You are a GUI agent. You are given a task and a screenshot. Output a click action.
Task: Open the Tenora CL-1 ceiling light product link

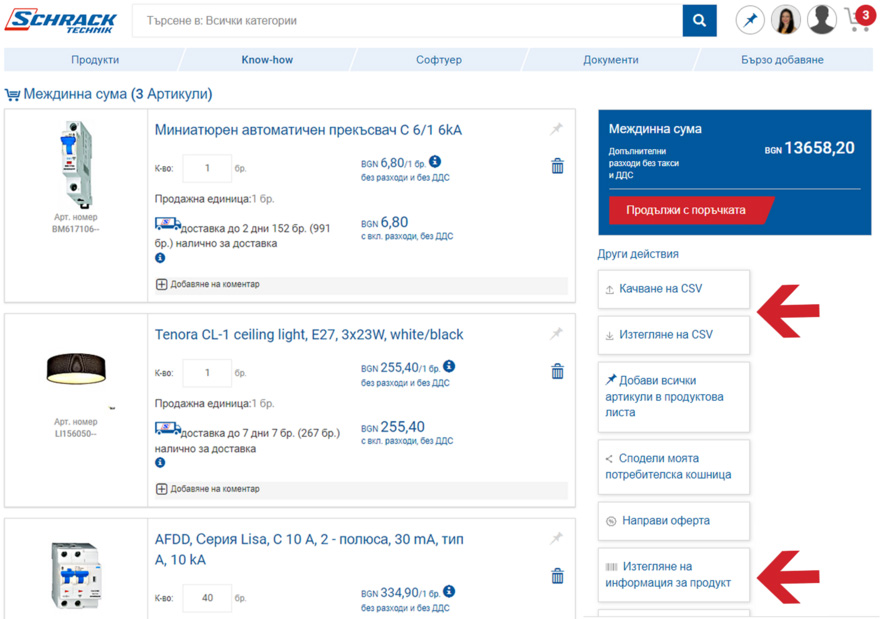[x=309, y=334]
